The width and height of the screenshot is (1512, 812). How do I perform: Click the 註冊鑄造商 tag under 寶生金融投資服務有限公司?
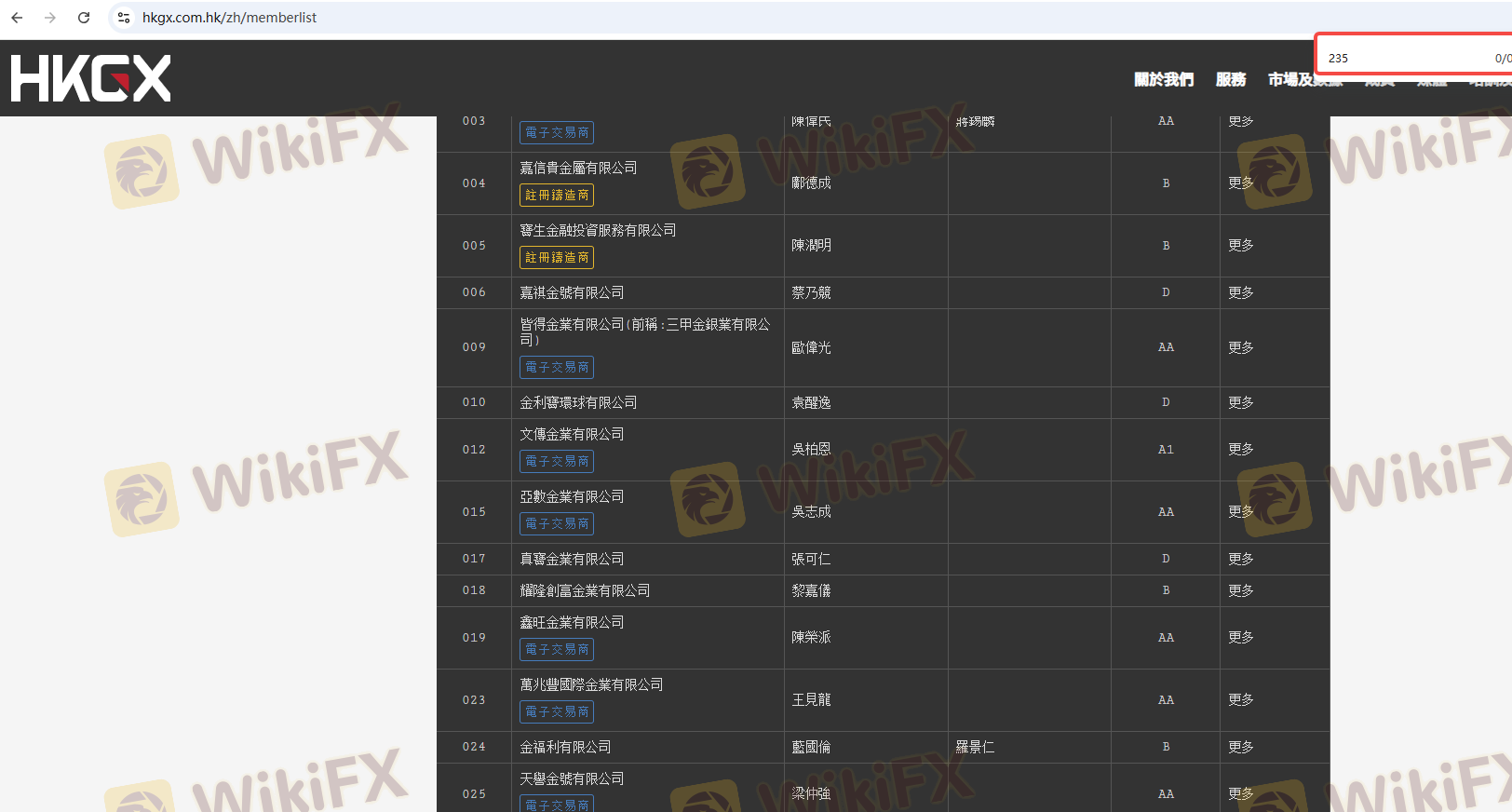click(x=557, y=258)
